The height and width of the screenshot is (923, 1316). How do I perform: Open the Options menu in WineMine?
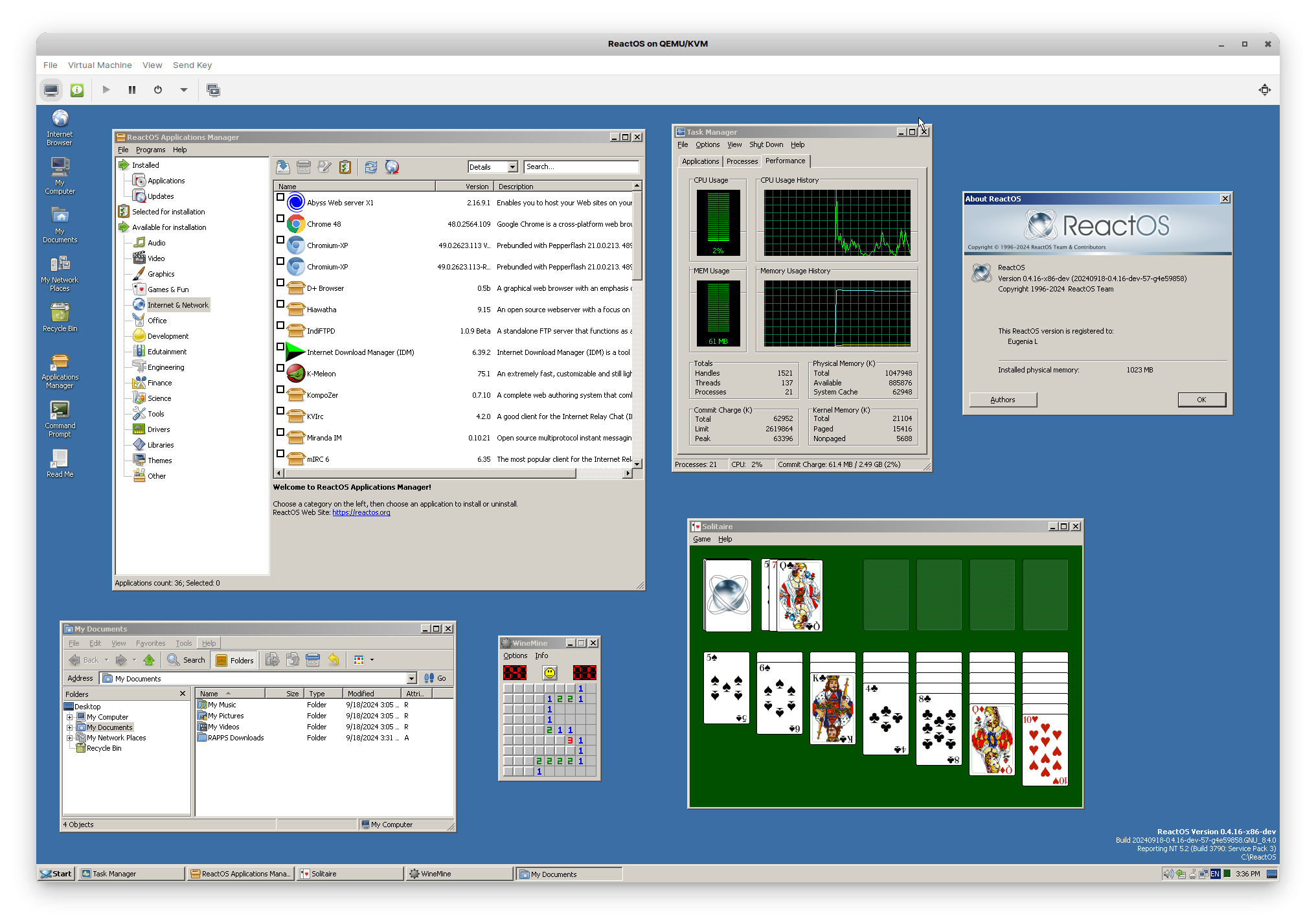(x=515, y=655)
